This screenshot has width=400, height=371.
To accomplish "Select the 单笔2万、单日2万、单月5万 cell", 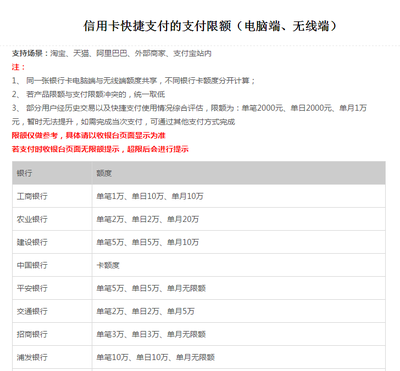I will point(239,311).
